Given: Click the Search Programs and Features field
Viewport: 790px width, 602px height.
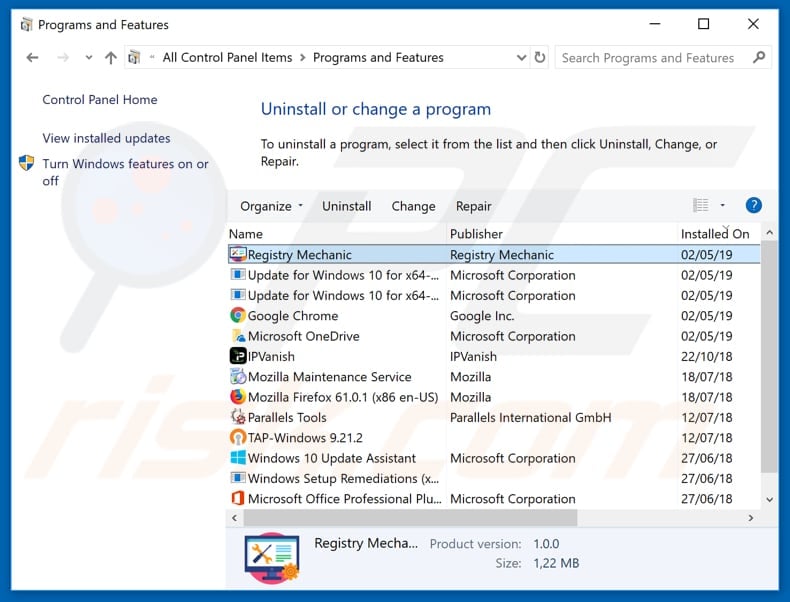Looking at the screenshot, I should tap(648, 58).
